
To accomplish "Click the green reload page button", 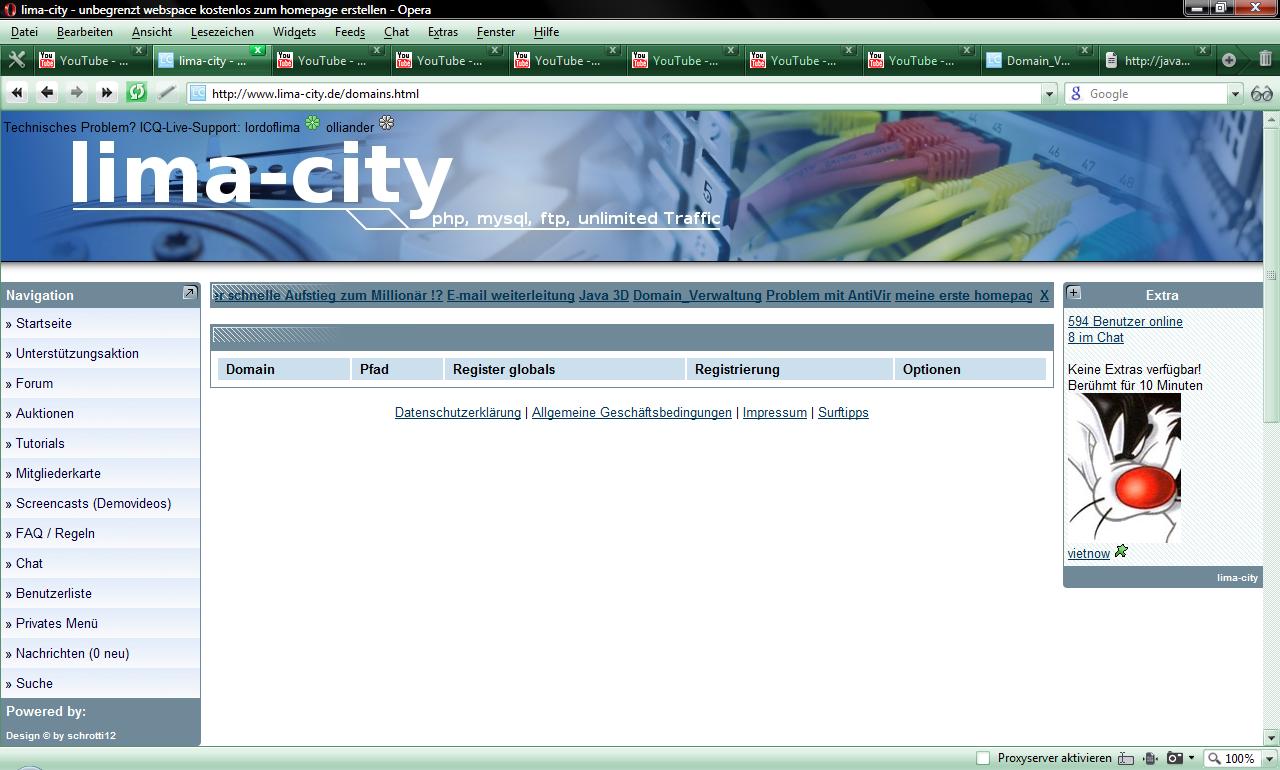I will pyautogui.click(x=136, y=93).
